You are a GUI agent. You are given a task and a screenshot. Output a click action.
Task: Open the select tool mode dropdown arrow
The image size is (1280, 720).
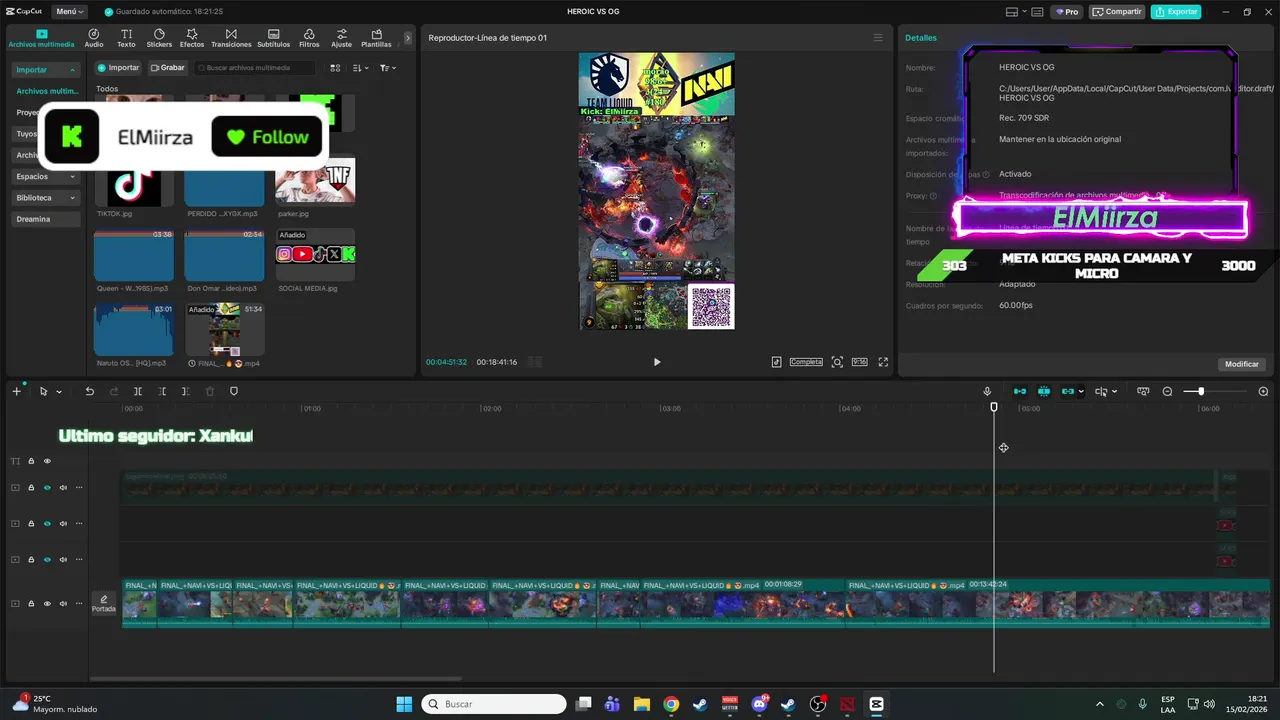click(59, 392)
